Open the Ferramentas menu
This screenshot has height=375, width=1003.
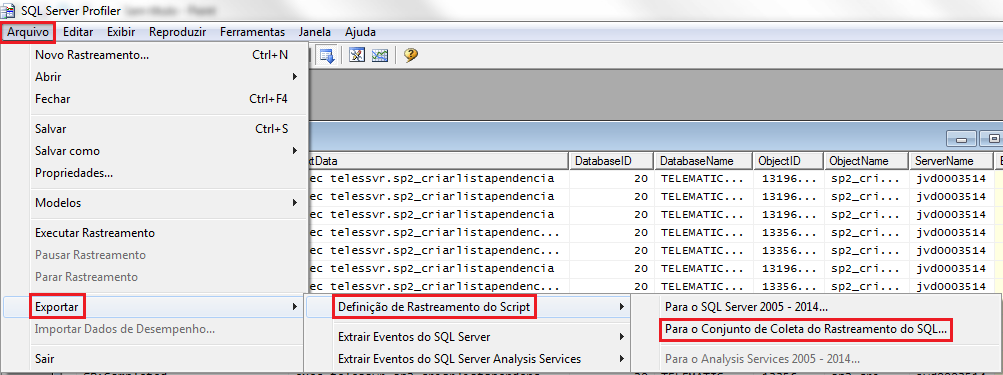tap(252, 32)
